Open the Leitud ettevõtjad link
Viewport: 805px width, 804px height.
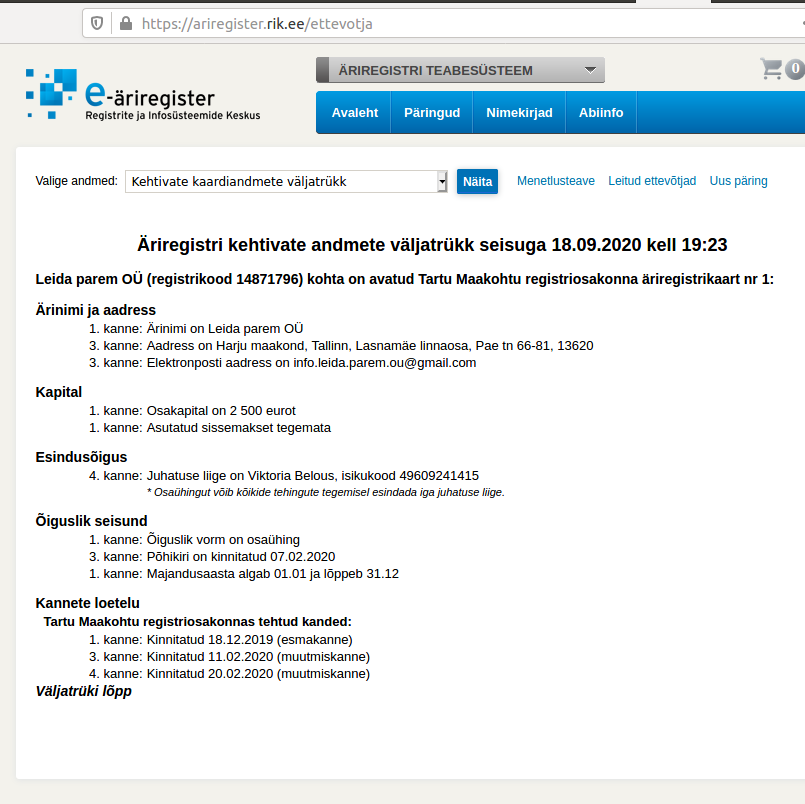pyautogui.click(x=652, y=181)
